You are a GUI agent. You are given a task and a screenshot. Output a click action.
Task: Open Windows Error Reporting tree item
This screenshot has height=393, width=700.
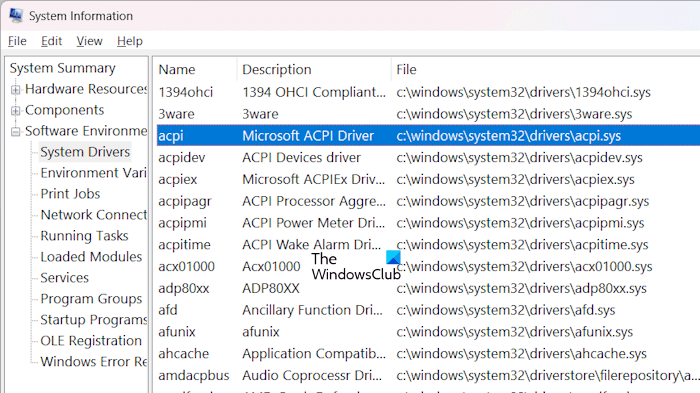[93, 362]
